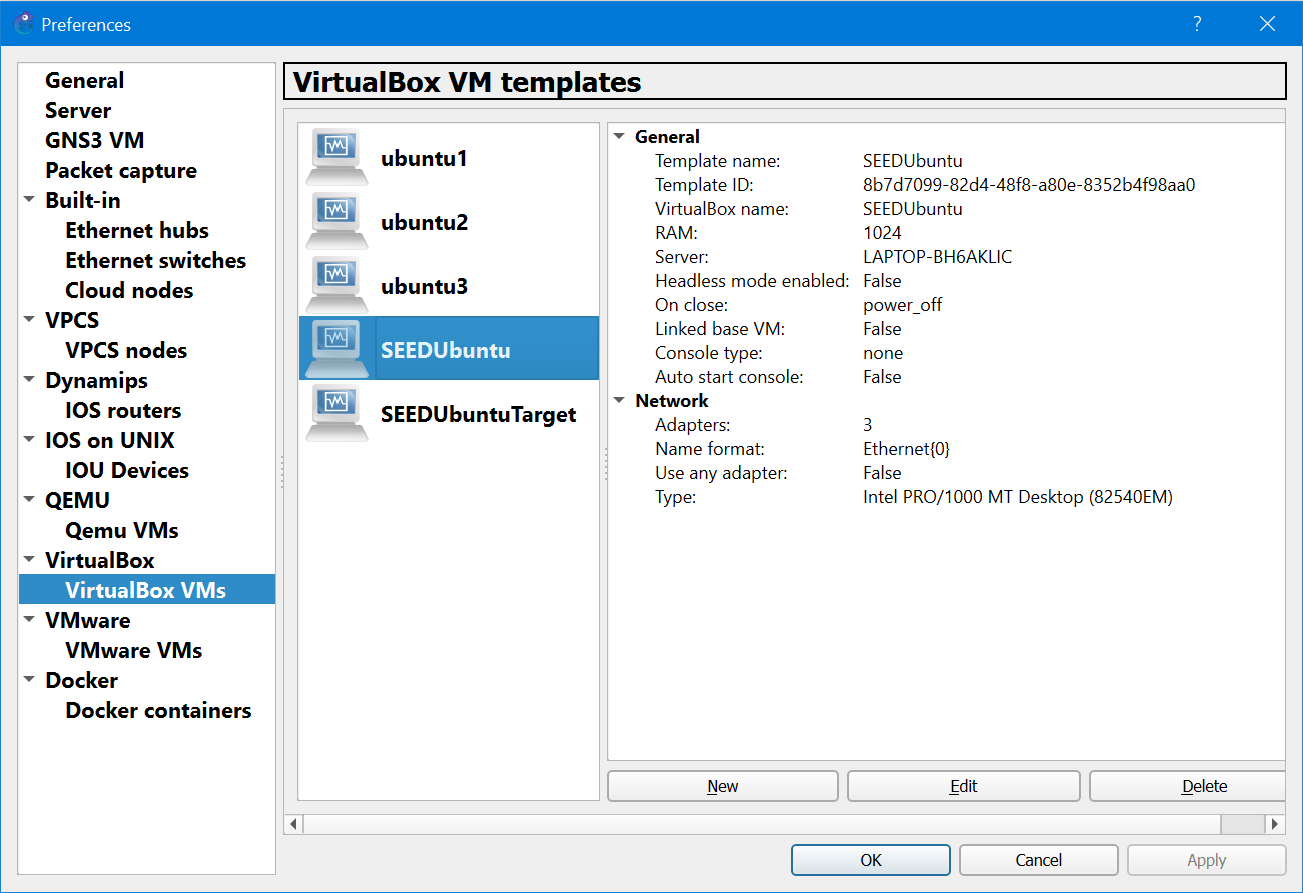Open the General preferences page
The height and width of the screenshot is (893, 1303).
[84, 81]
